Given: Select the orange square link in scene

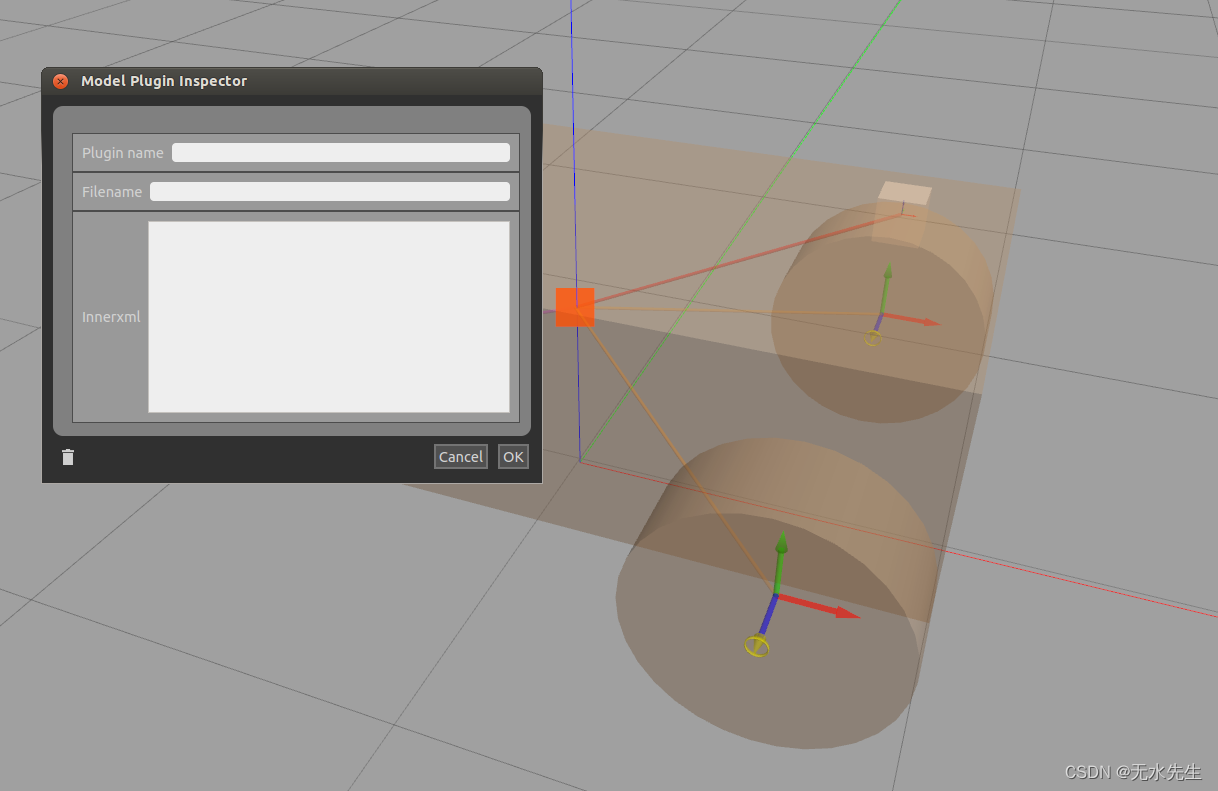Looking at the screenshot, I should coord(575,307).
